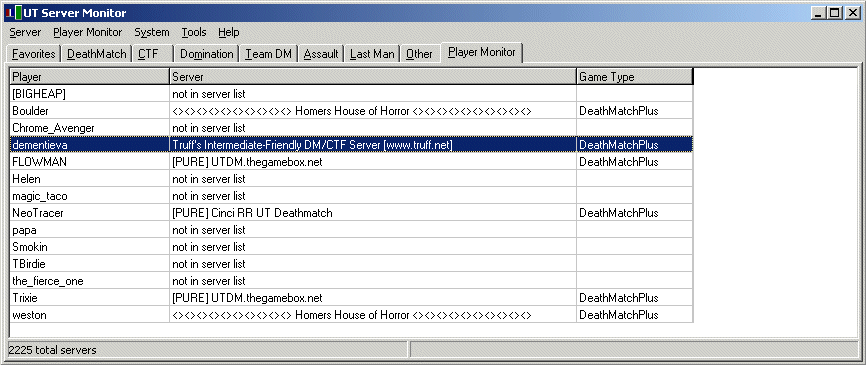Viewport: 866px width, 365px height.
Task: Open the System menu
Action: [x=152, y=33]
